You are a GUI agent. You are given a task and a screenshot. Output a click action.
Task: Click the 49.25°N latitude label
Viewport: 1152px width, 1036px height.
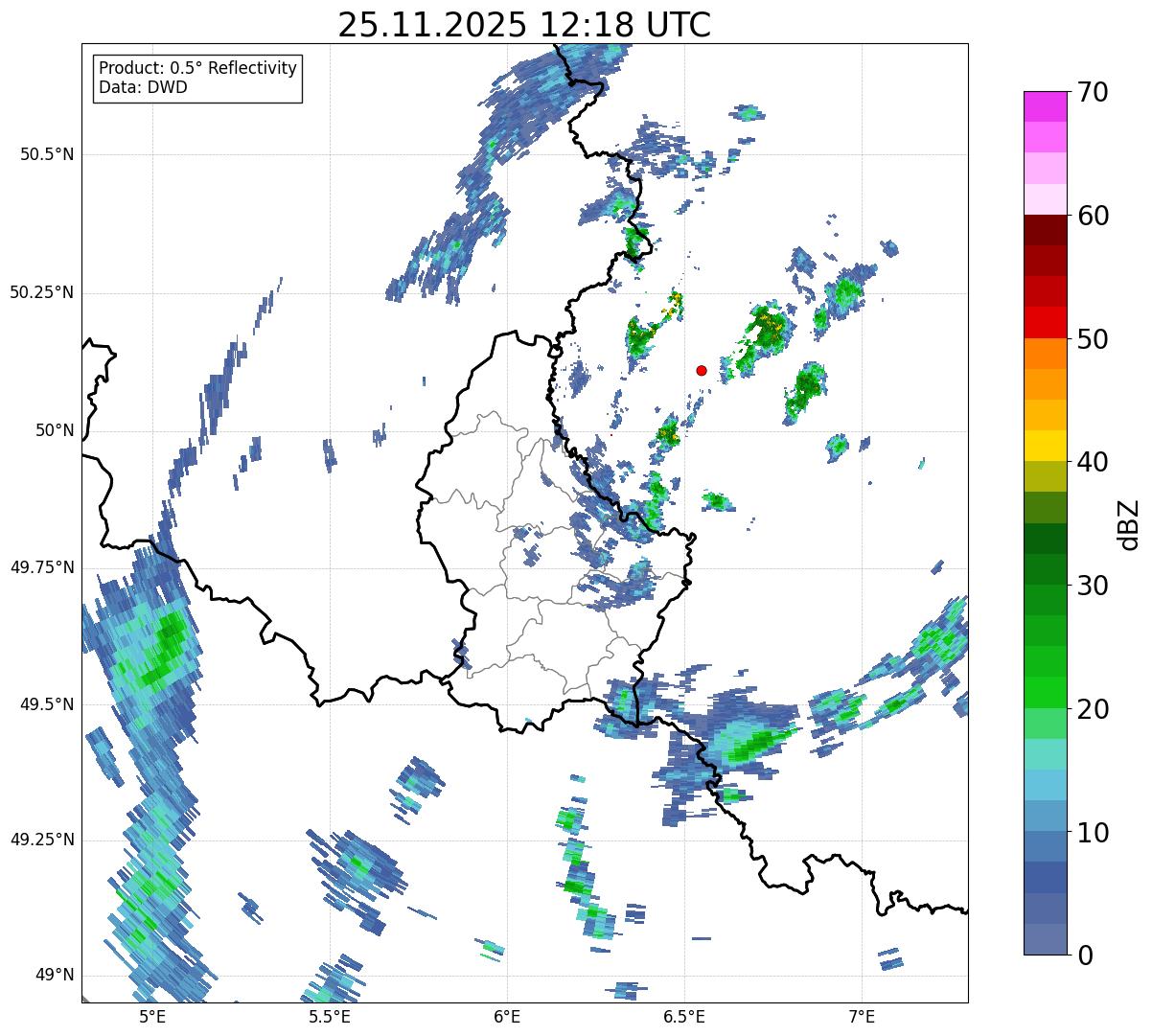click(x=42, y=840)
